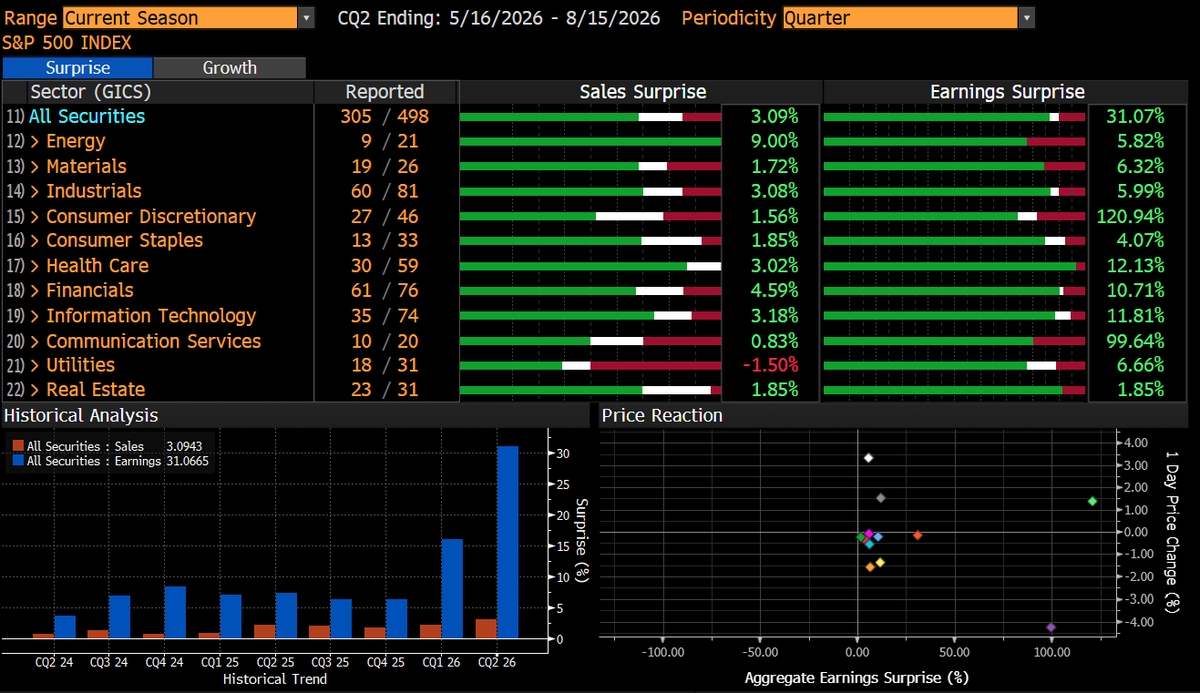Click the Earnings Surprise column header

(1007, 92)
